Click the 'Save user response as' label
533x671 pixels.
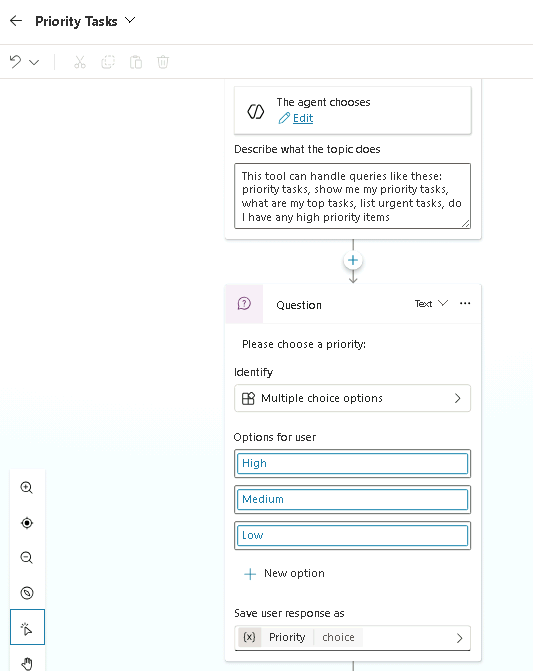(x=289, y=613)
